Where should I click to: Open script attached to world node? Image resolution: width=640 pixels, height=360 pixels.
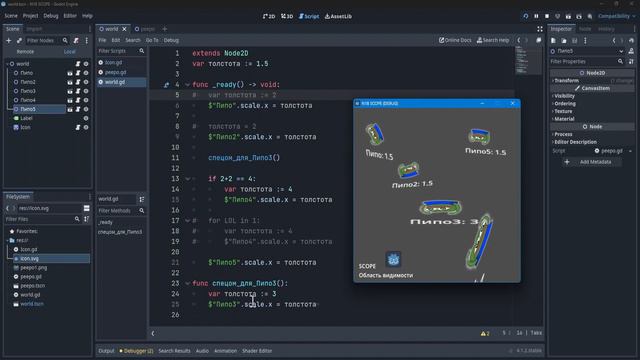click(x=78, y=64)
